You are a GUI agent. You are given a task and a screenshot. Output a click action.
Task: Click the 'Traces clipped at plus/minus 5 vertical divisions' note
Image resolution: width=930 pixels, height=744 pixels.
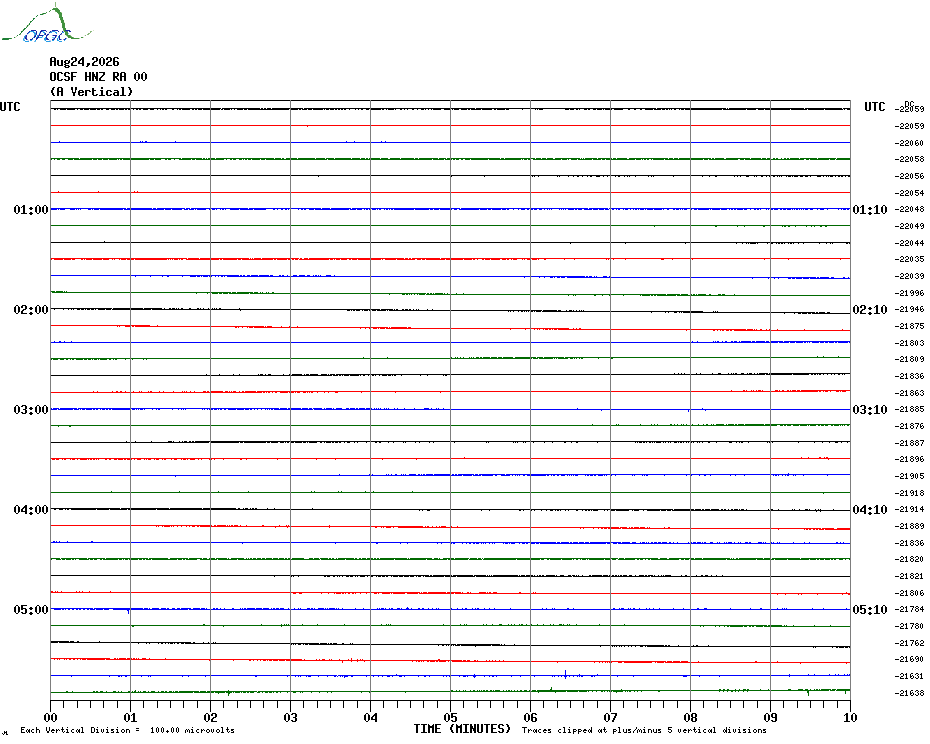(x=644, y=730)
